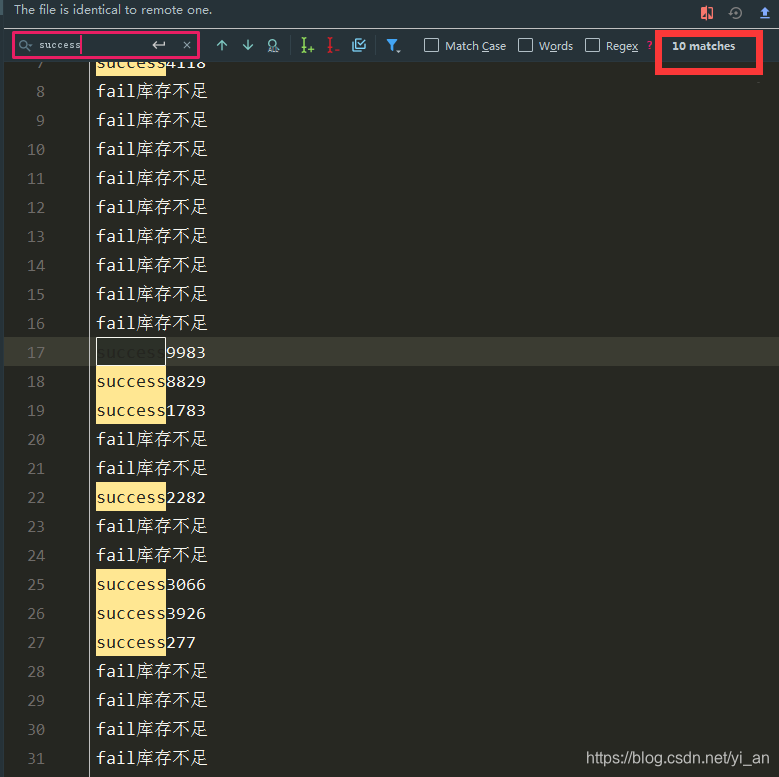Viewport: 779px width, 777px height.
Task: Click 'The file is identical to remote one.' message
Action: pos(113,10)
